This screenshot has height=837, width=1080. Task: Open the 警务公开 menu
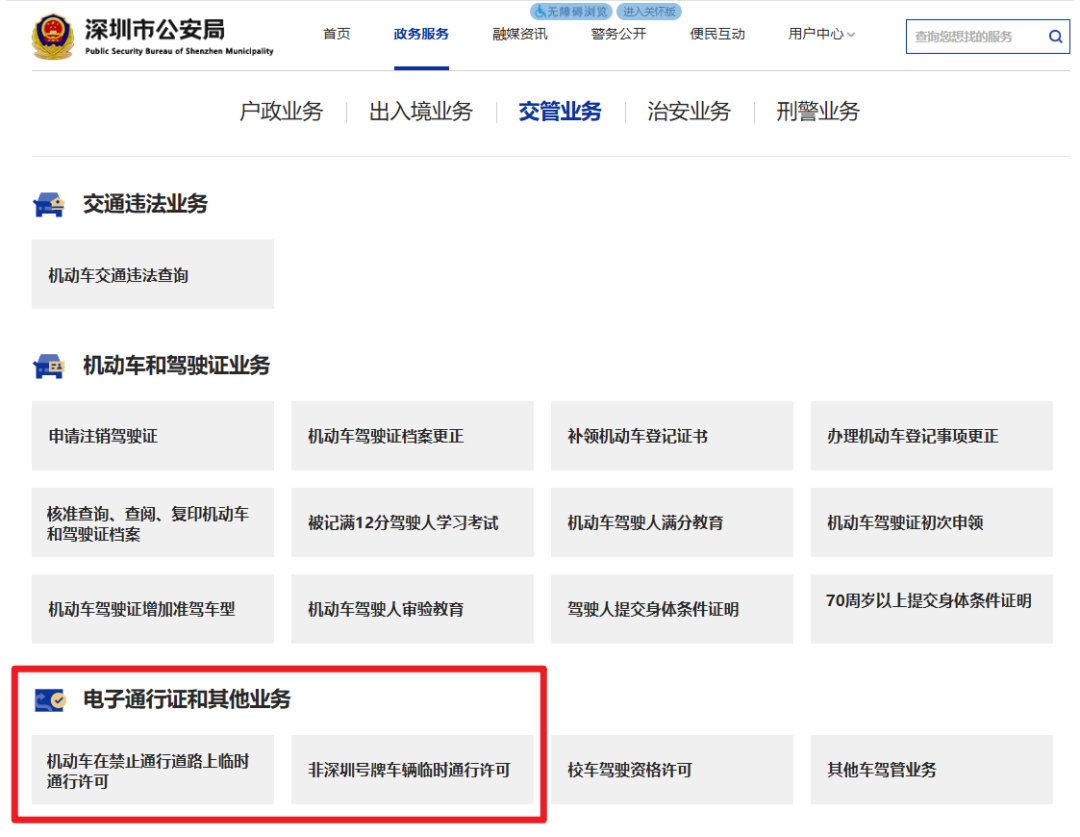point(617,33)
